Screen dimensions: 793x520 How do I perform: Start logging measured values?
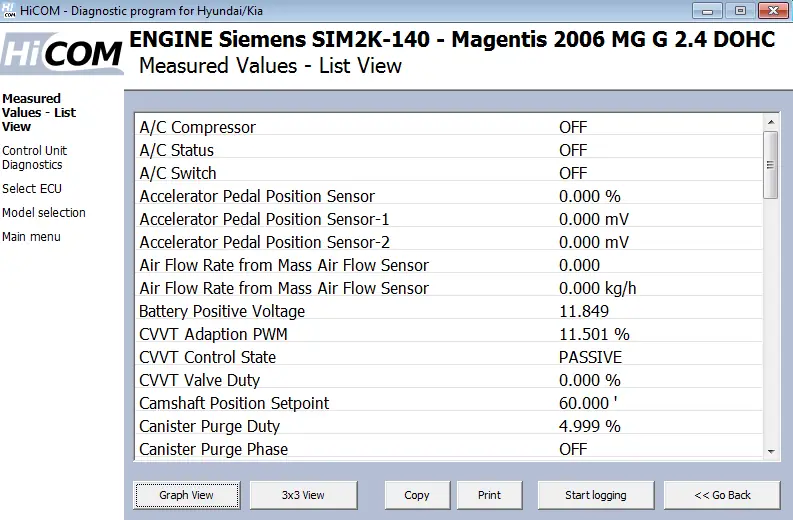595,495
